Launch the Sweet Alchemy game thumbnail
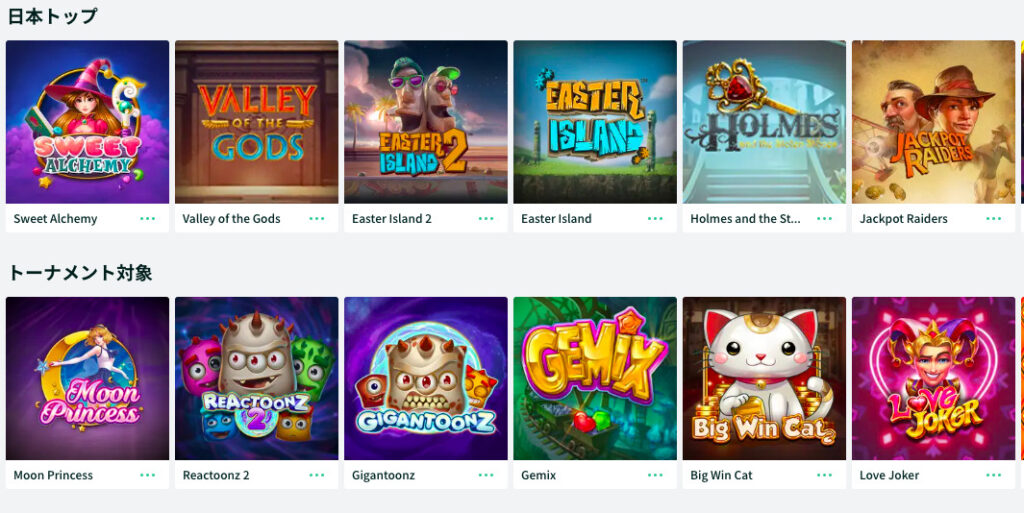Image resolution: width=1024 pixels, height=513 pixels. tap(88, 122)
